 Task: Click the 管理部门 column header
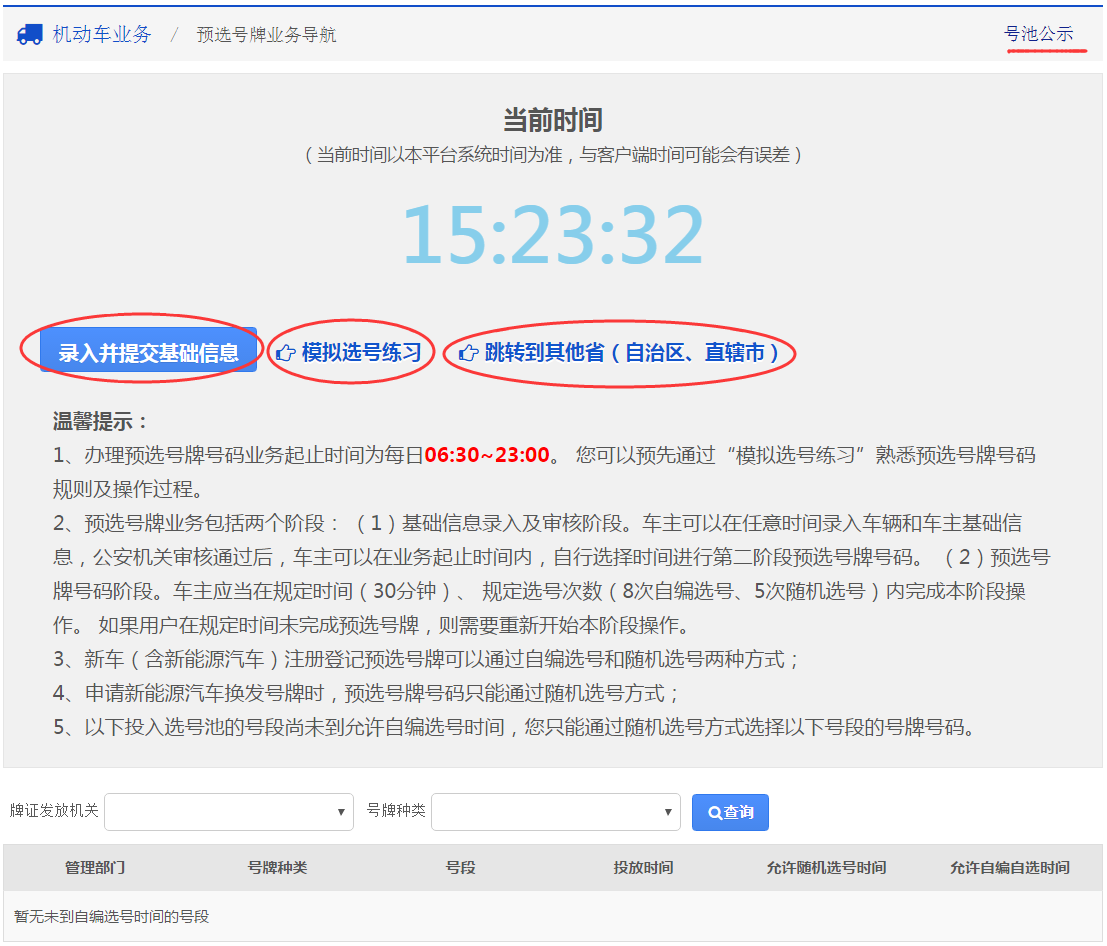point(95,868)
